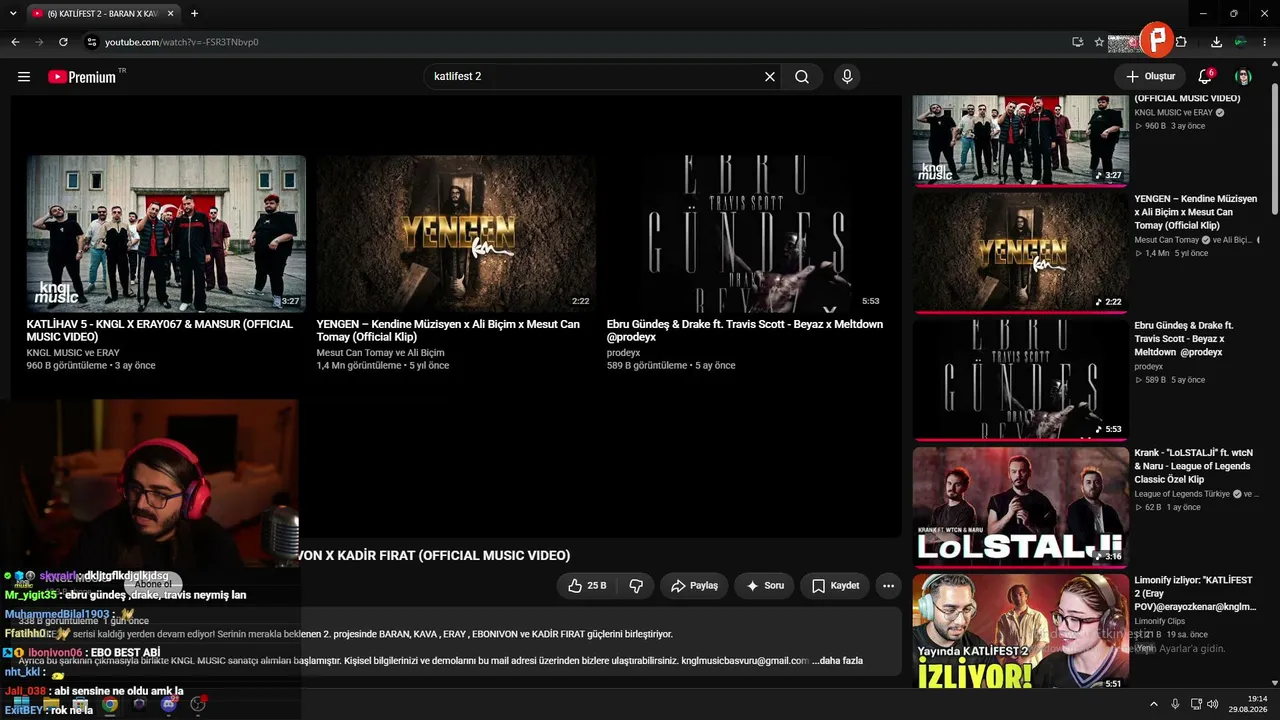Clear the search box text
This screenshot has width=1280, height=720.
(x=770, y=77)
